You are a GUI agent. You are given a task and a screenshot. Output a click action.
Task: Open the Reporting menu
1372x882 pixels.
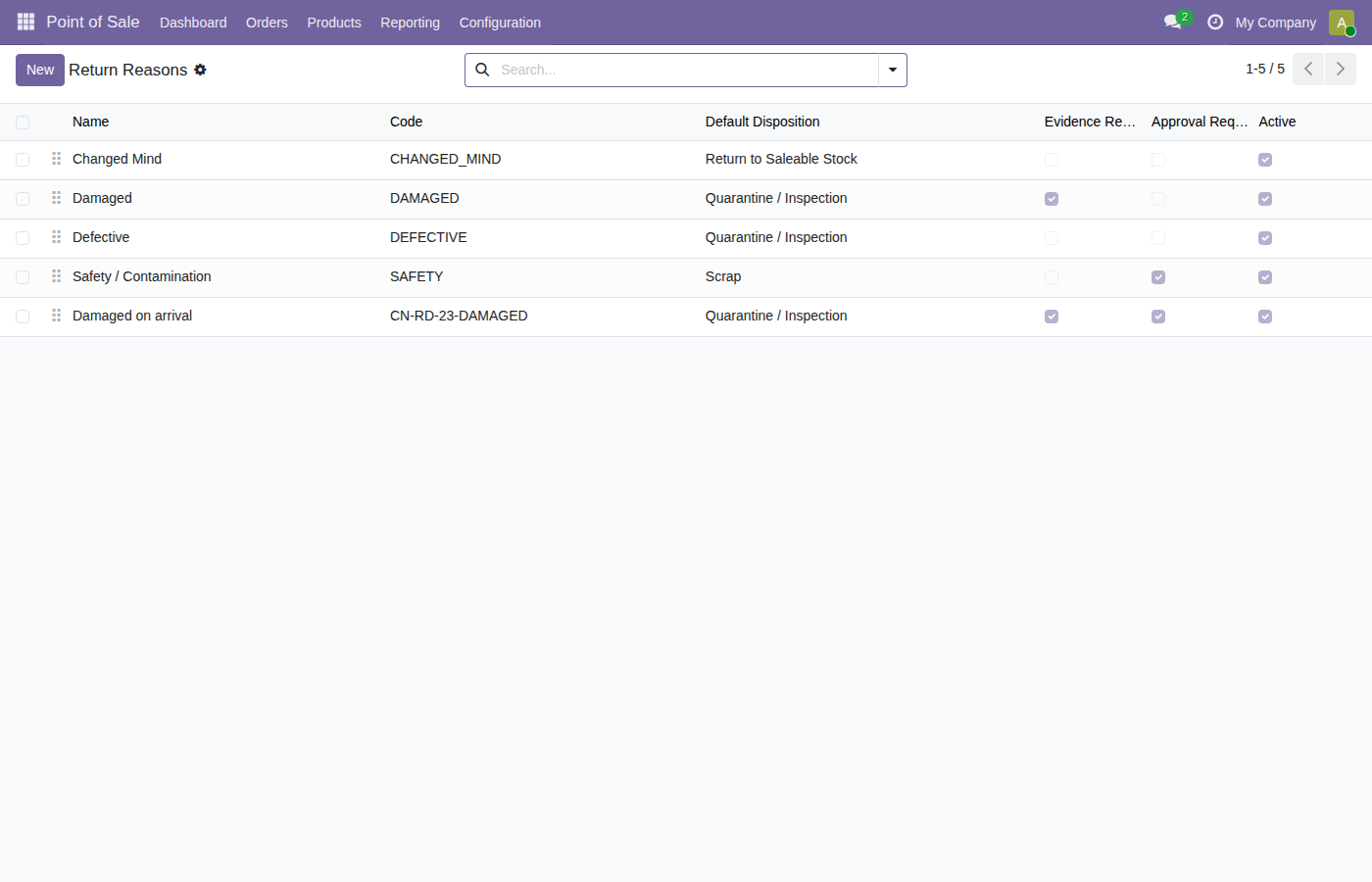(x=410, y=23)
